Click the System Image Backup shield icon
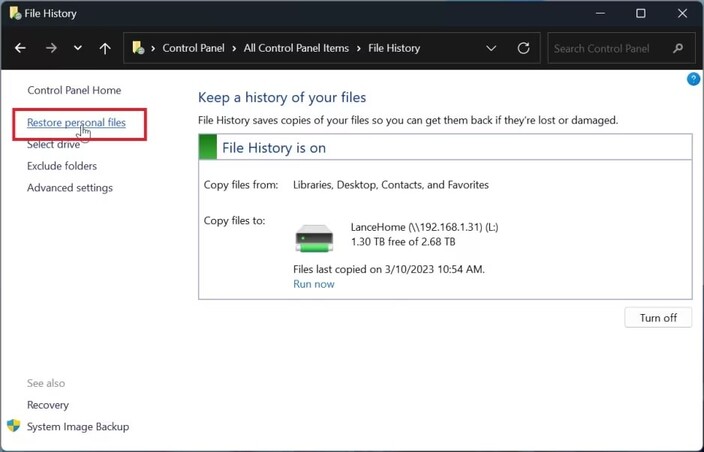The image size is (704, 452). 13,426
